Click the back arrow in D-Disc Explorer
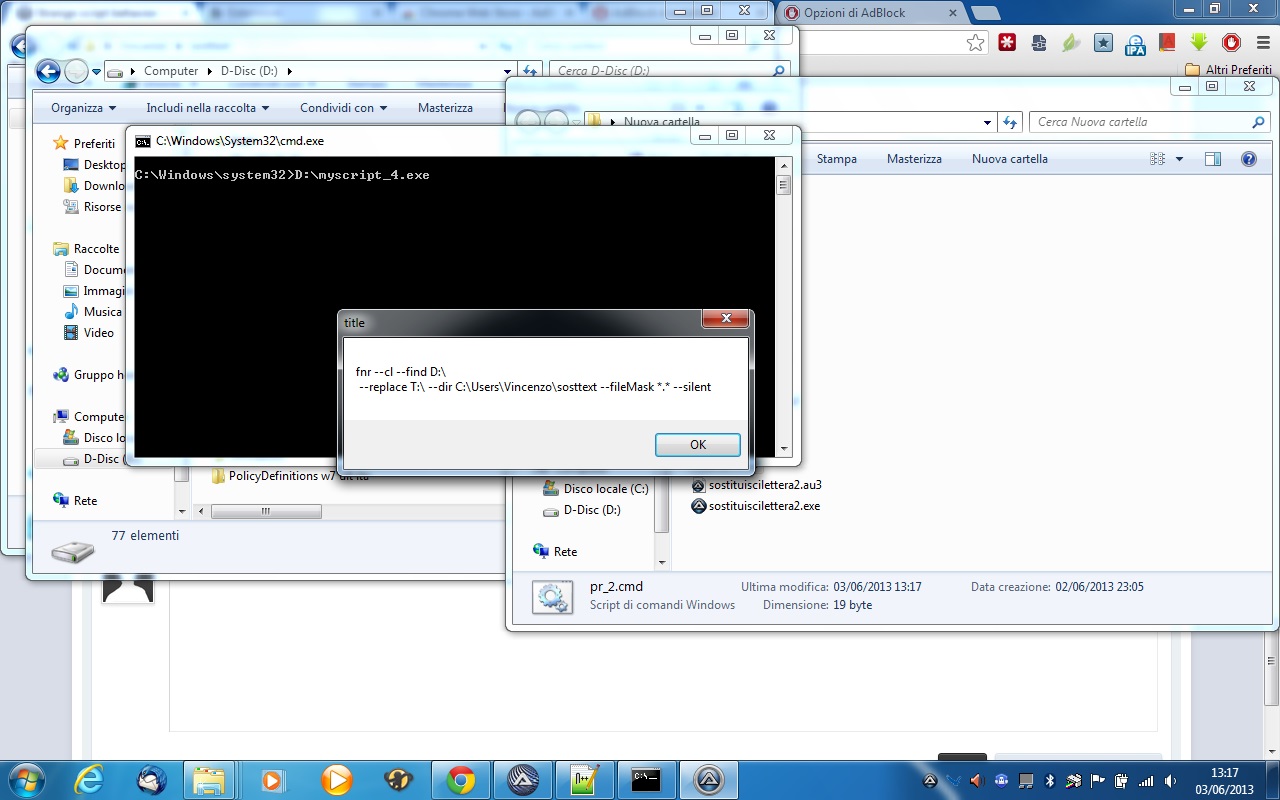 tap(47, 71)
